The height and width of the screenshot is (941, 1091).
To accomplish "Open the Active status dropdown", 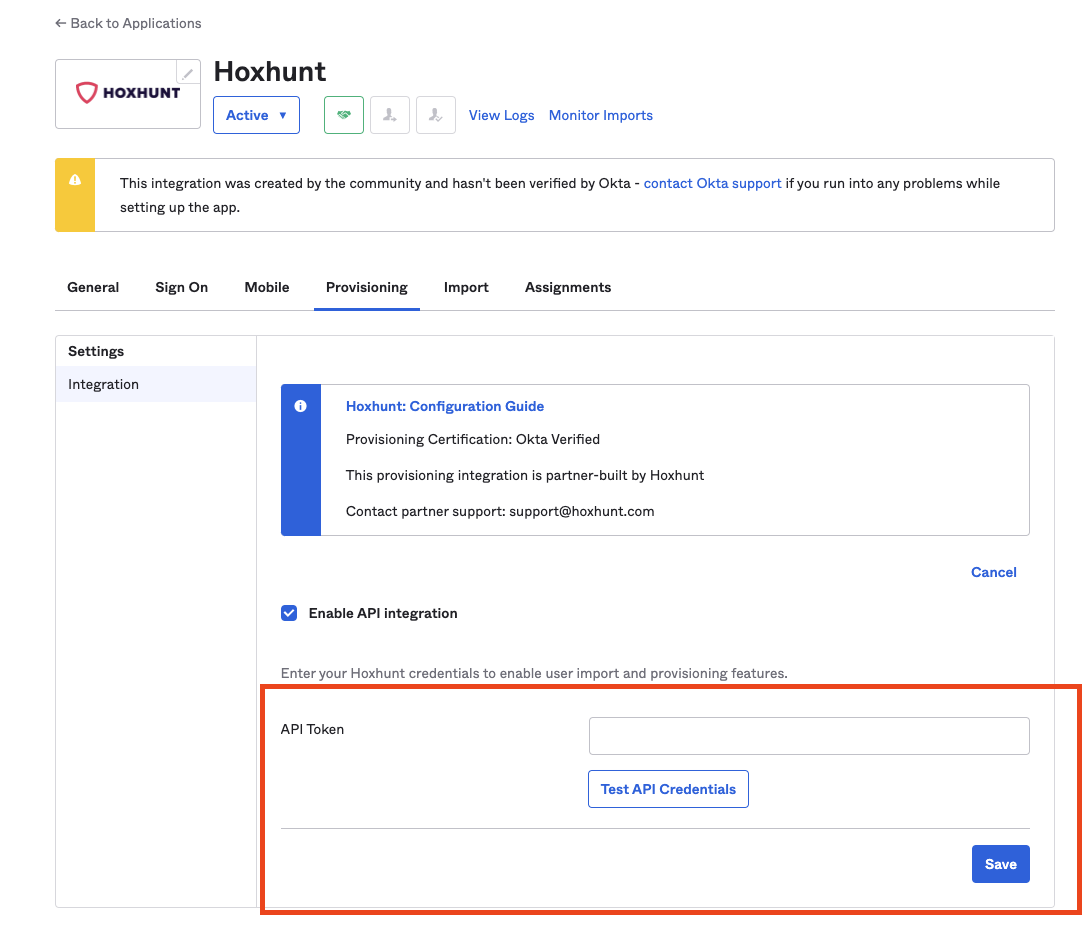I will coord(256,115).
